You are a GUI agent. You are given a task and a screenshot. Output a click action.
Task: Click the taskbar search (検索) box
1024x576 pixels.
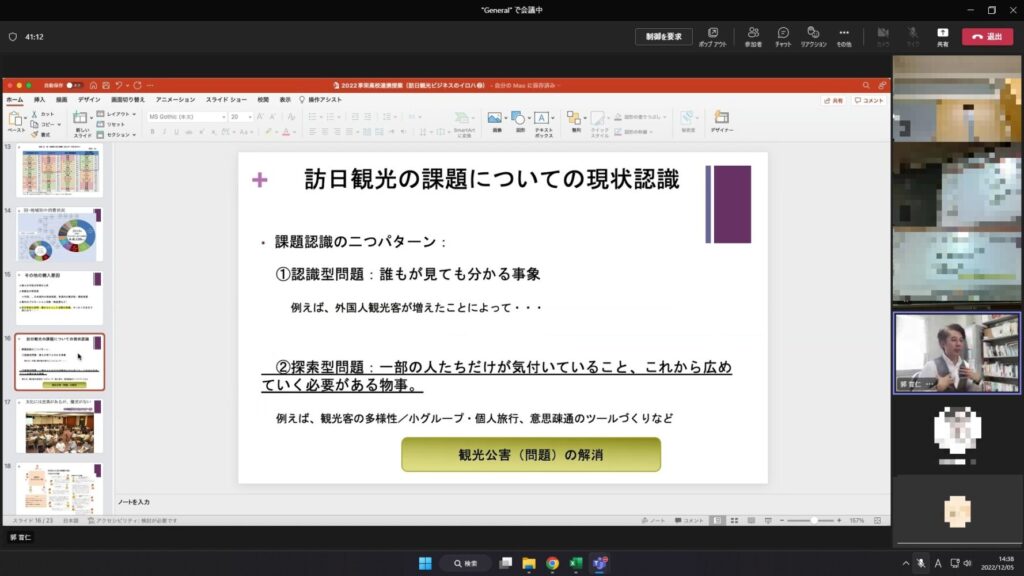click(x=466, y=563)
